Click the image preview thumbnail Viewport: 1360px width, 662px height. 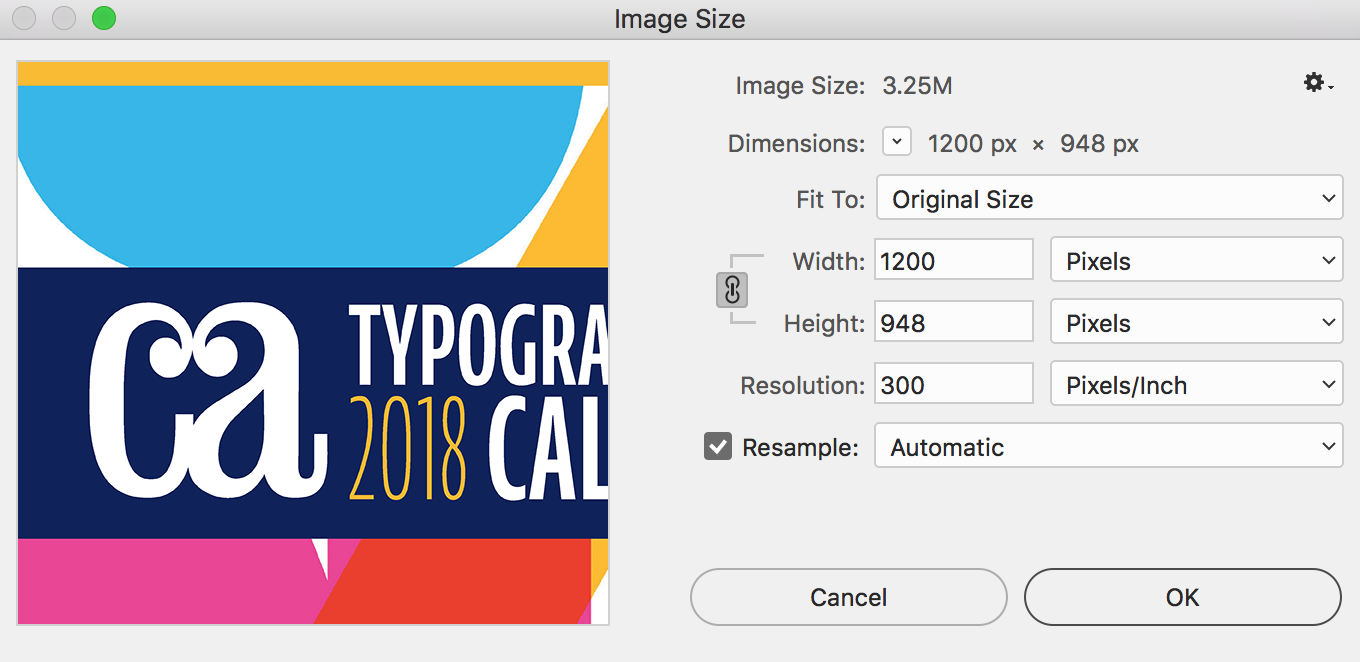tap(313, 342)
